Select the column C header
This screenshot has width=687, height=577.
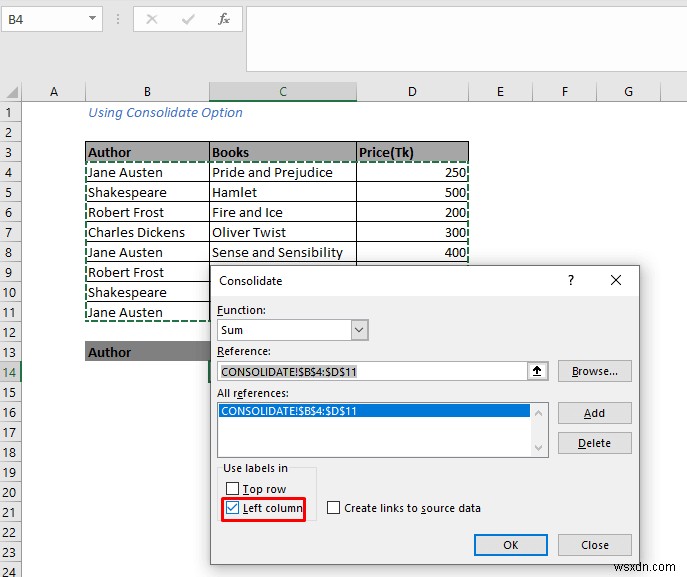tap(283, 92)
